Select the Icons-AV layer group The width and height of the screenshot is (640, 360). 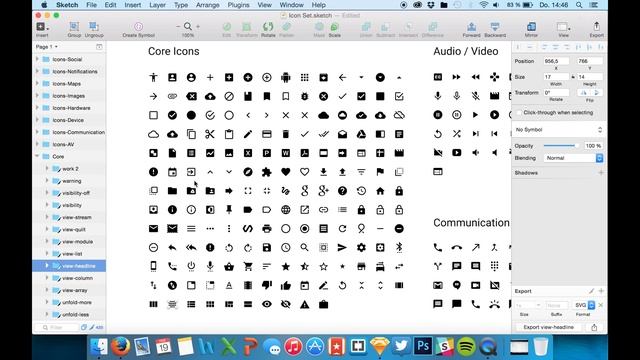pyautogui.click(x=63, y=144)
